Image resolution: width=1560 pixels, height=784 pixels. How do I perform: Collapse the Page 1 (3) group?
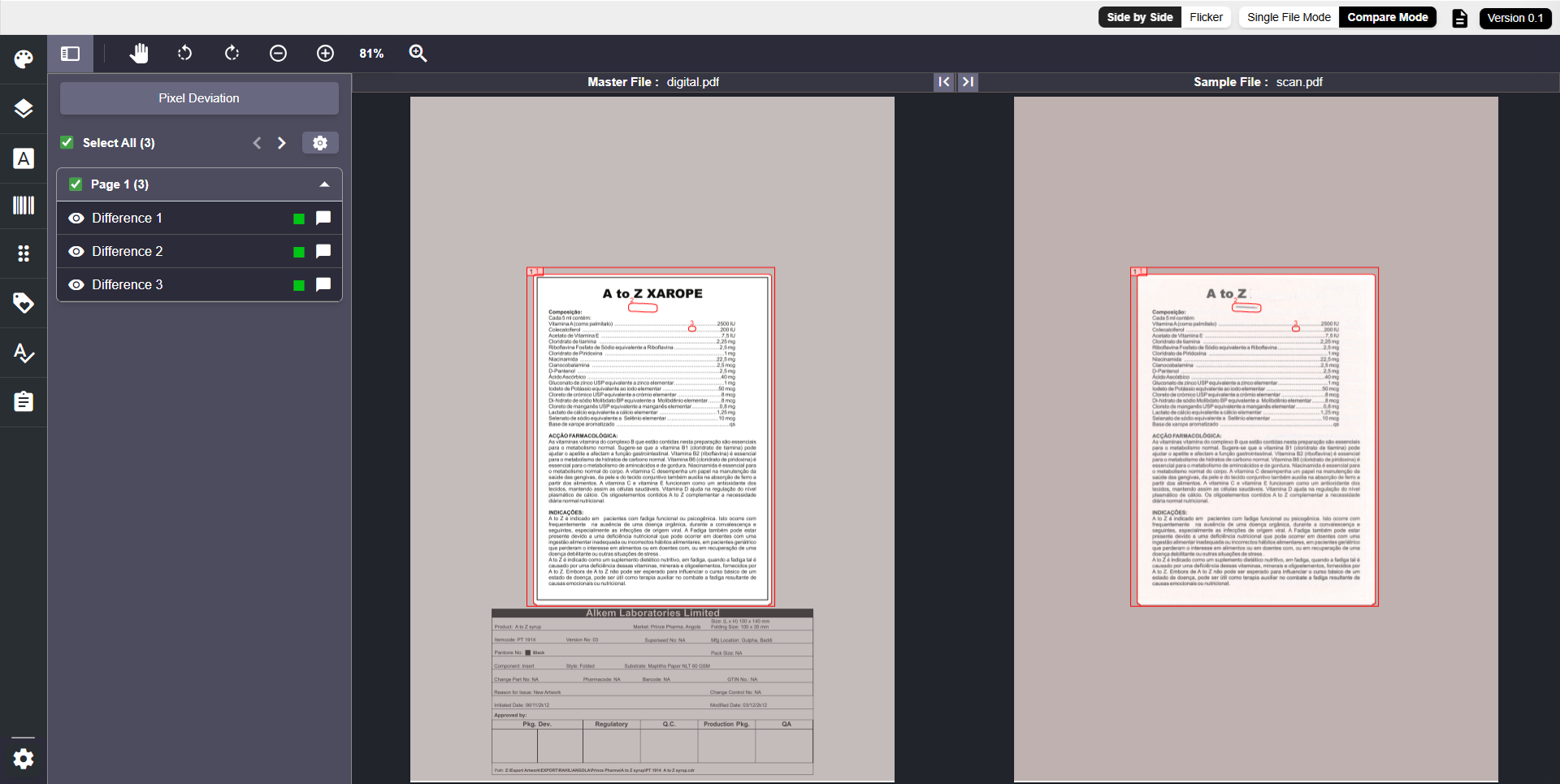325,184
